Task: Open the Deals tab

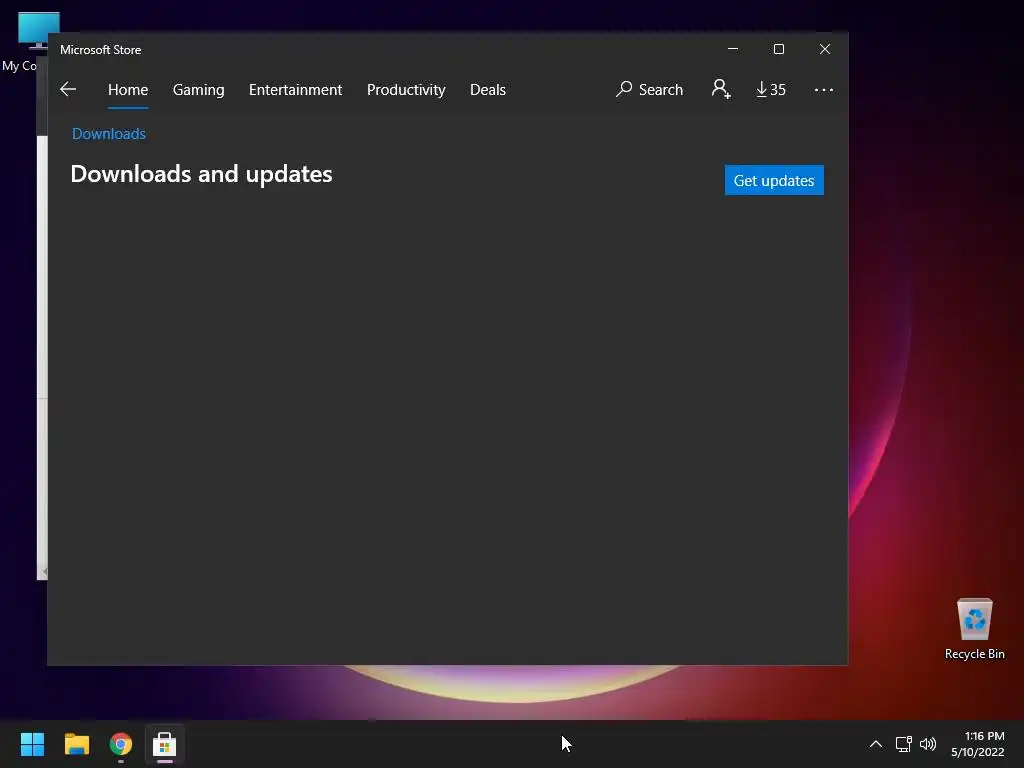Action: pos(488,89)
